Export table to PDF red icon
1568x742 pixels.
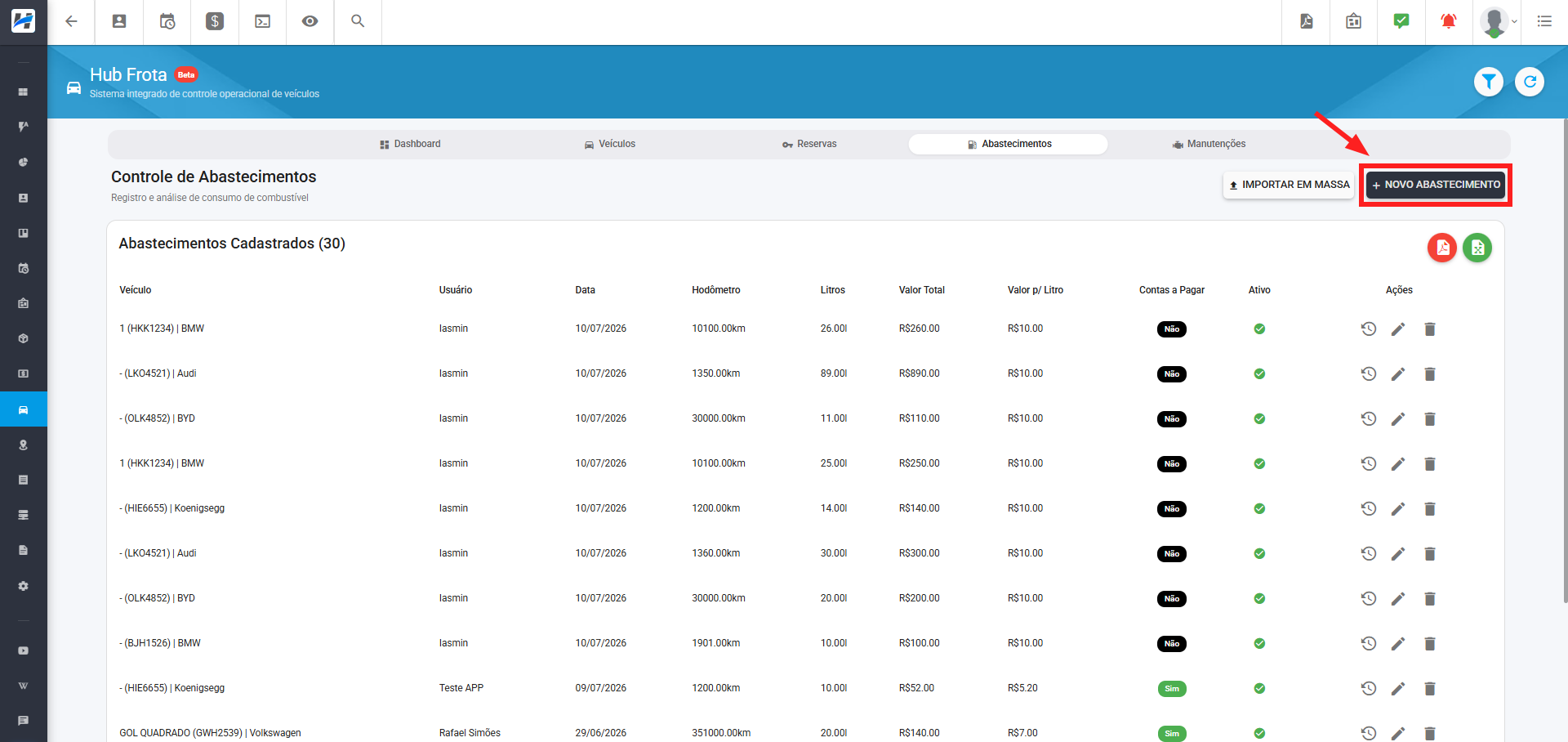1442,248
